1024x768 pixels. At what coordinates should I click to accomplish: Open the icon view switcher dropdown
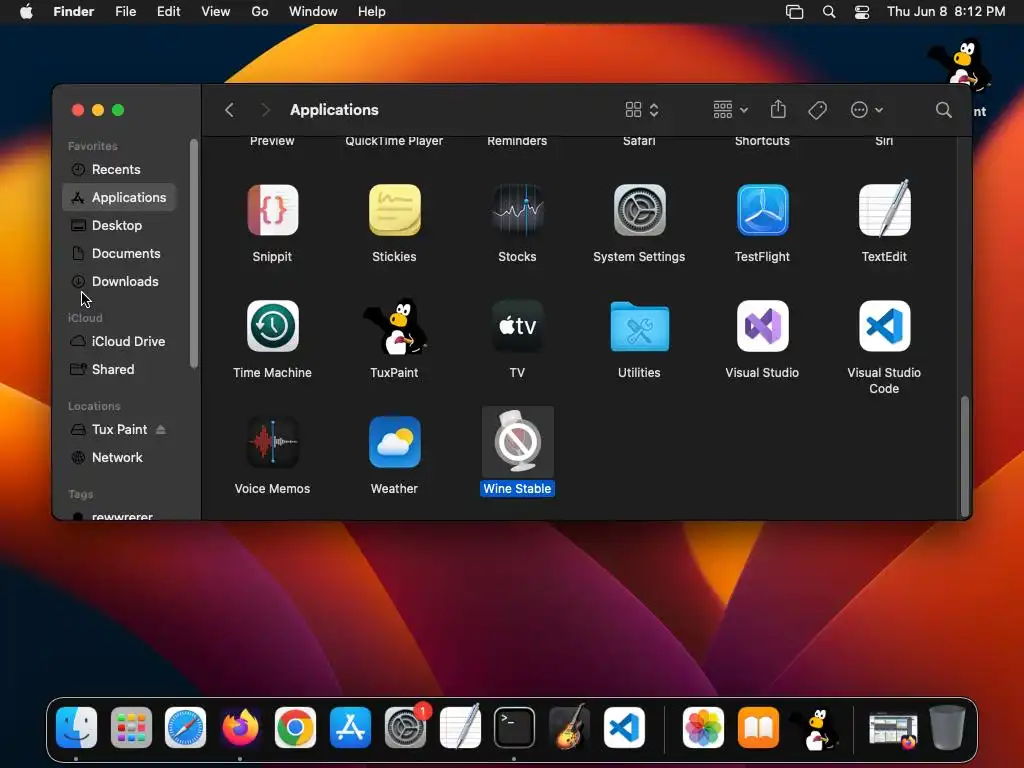pyautogui.click(x=642, y=110)
